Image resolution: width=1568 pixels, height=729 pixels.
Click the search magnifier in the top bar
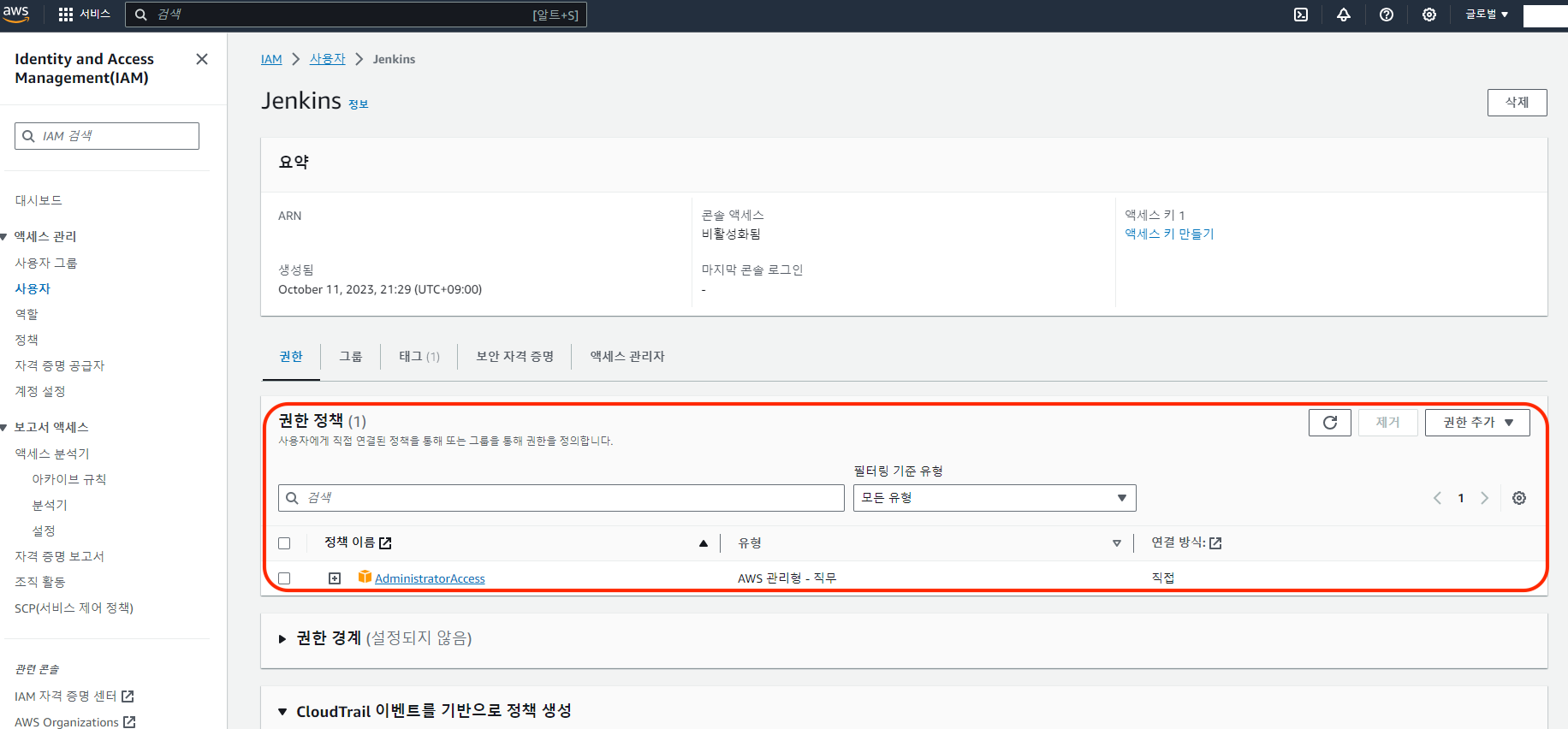click(141, 15)
